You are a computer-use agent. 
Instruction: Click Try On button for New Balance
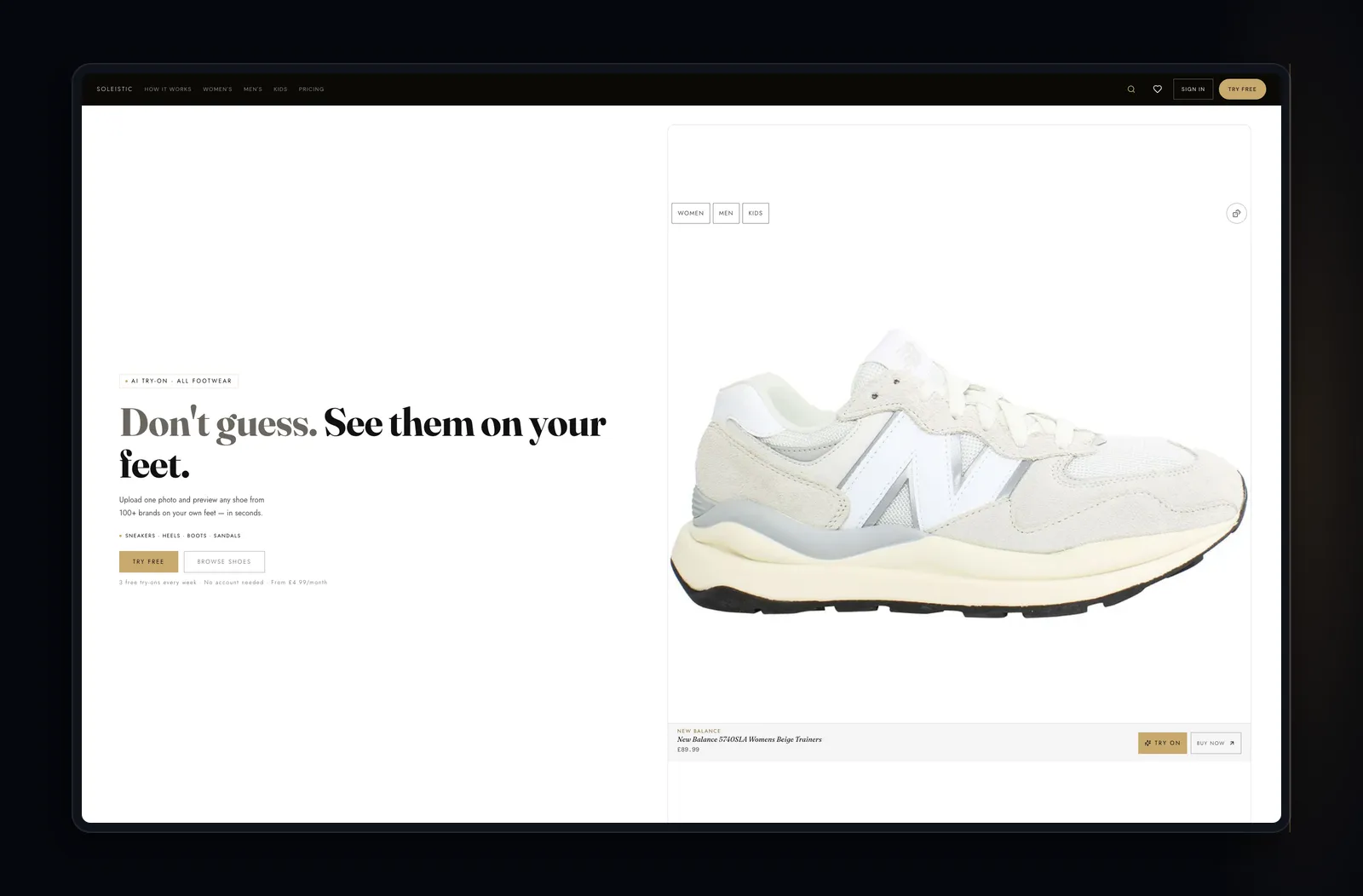1162,743
